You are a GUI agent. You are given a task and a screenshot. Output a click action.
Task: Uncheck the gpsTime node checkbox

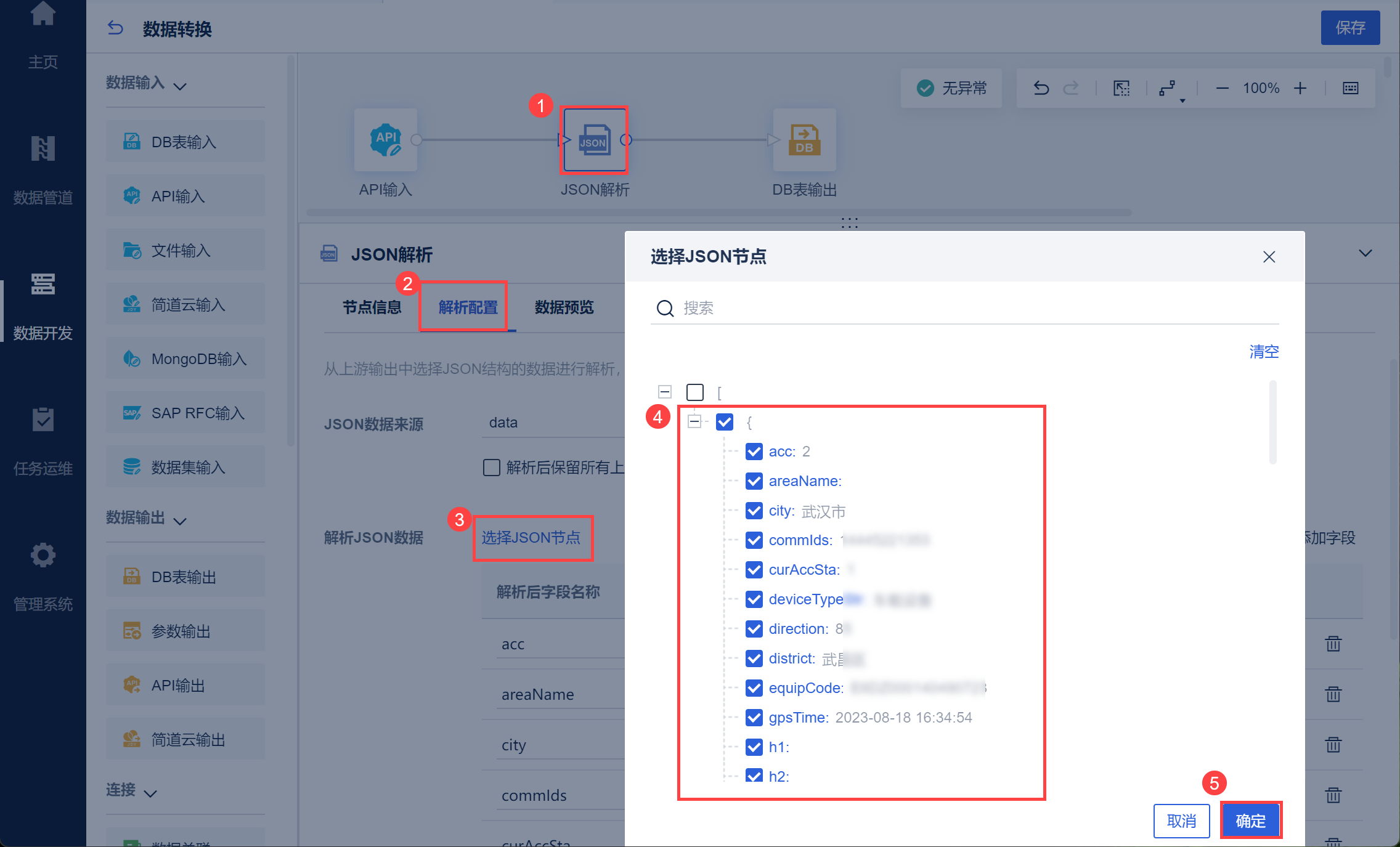(x=754, y=718)
